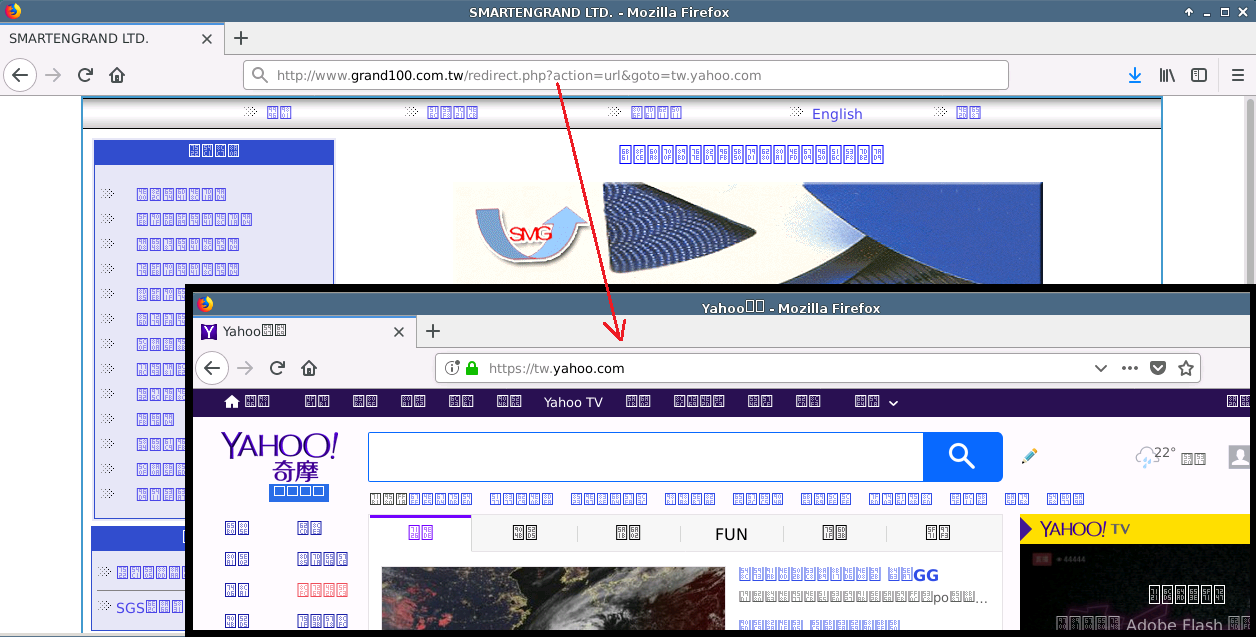Open news headline ending in GG
The height and width of the screenshot is (637, 1256).
click(838, 574)
